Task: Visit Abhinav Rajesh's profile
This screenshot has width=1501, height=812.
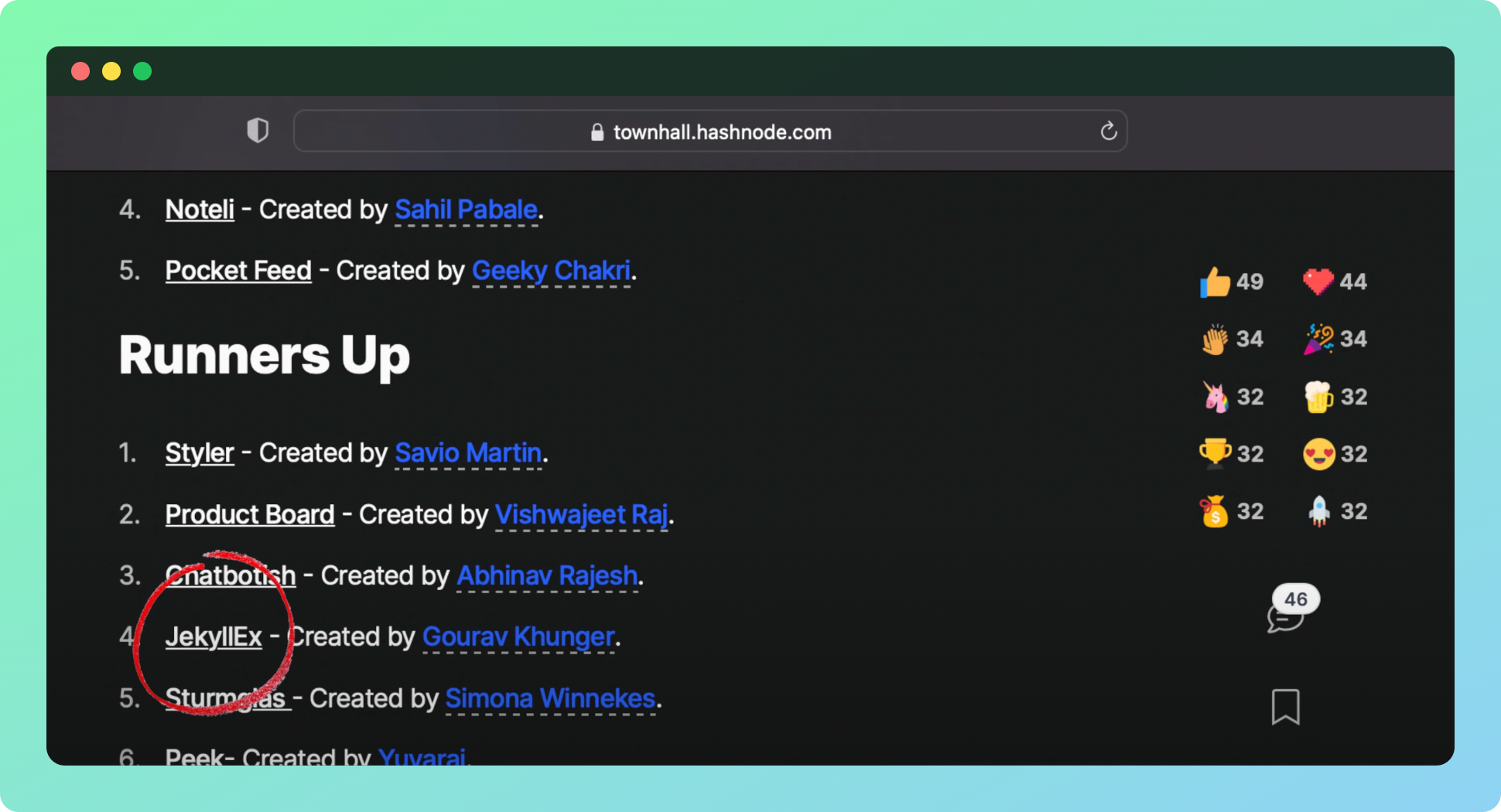Action: [547, 575]
